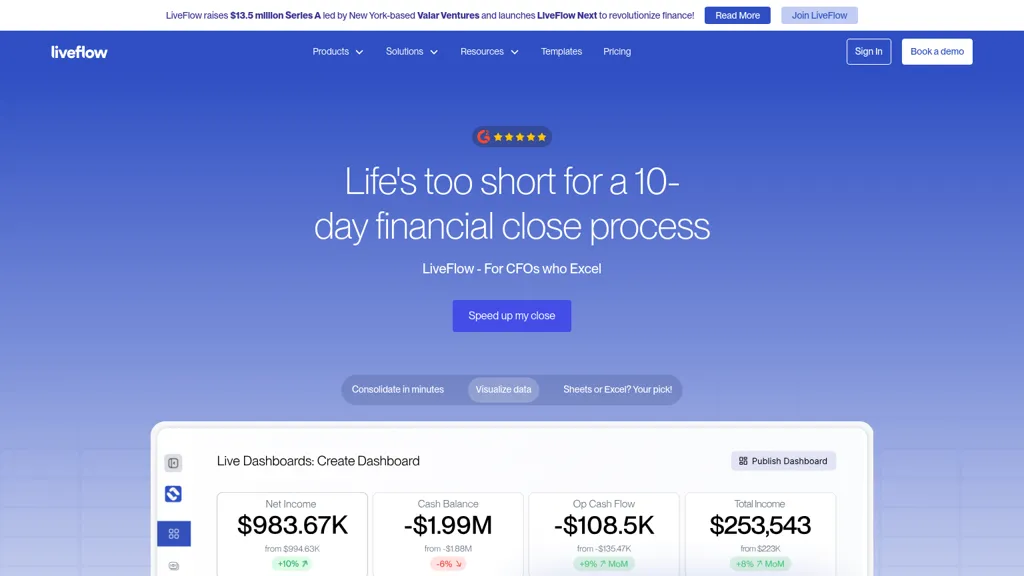
Task: Click the 'from $223K' comparison text
Action: (760, 549)
